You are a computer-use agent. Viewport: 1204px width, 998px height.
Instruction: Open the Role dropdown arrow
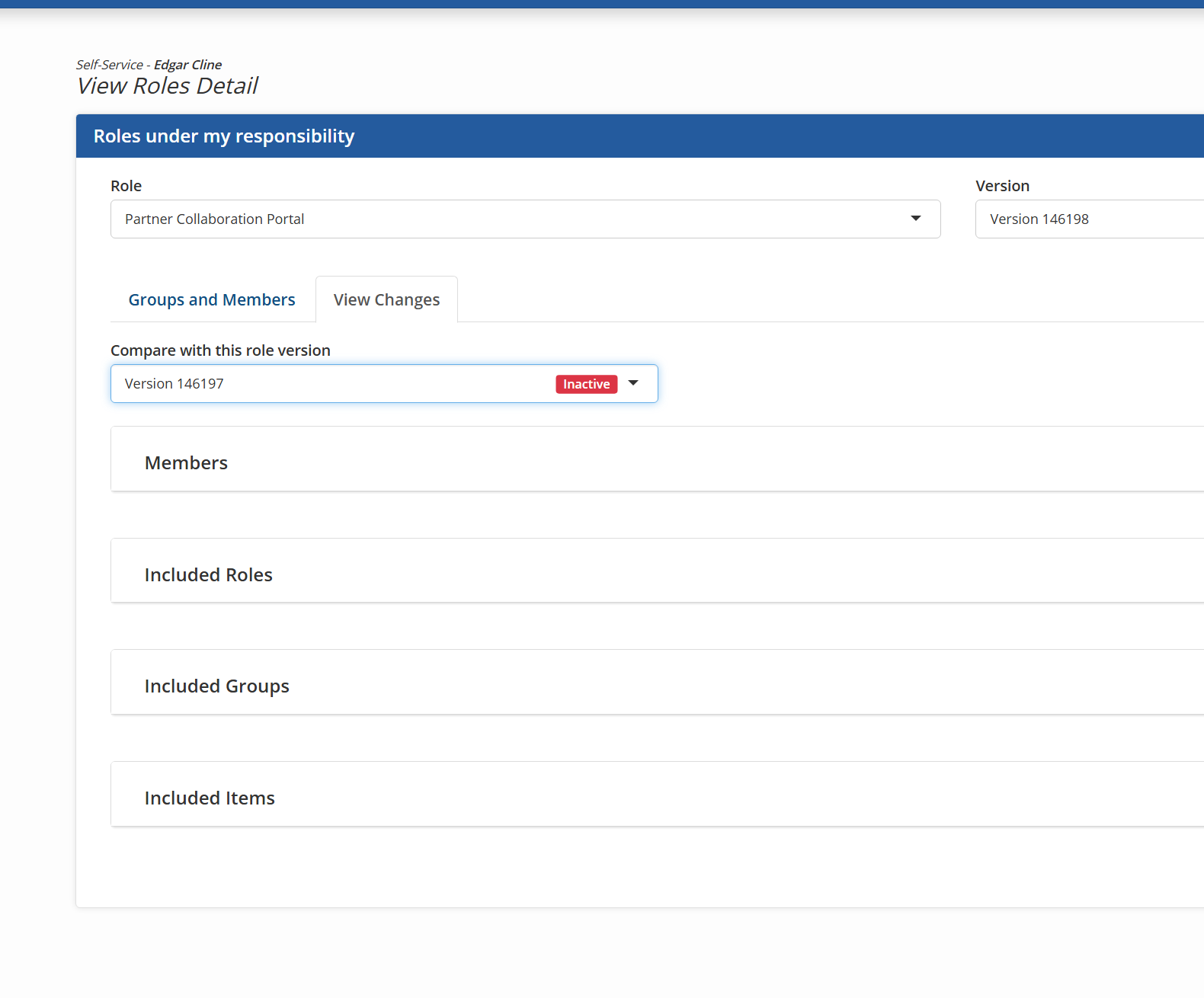915,219
